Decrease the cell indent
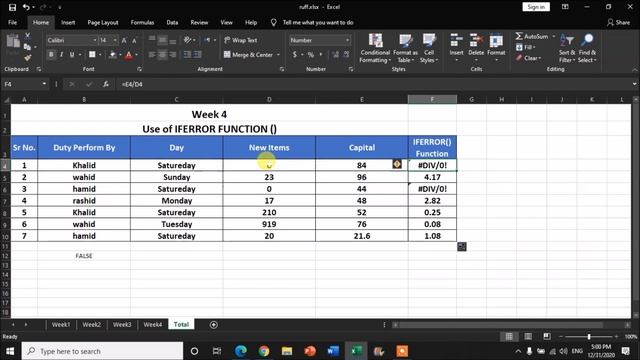Viewport: 640px width, 360px height. pos(187,54)
